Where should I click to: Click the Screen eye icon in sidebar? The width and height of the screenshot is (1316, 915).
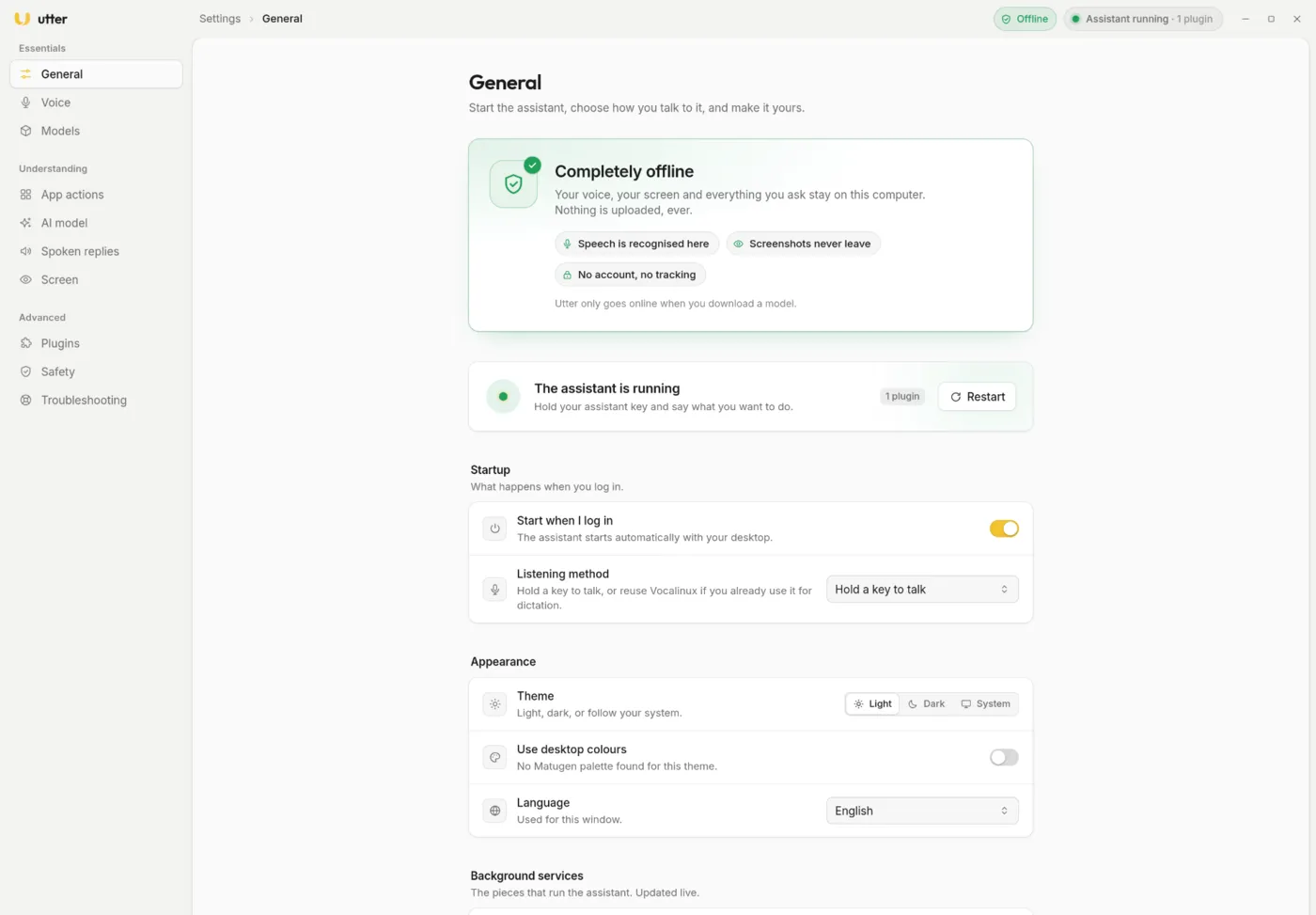(x=26, y=279)
